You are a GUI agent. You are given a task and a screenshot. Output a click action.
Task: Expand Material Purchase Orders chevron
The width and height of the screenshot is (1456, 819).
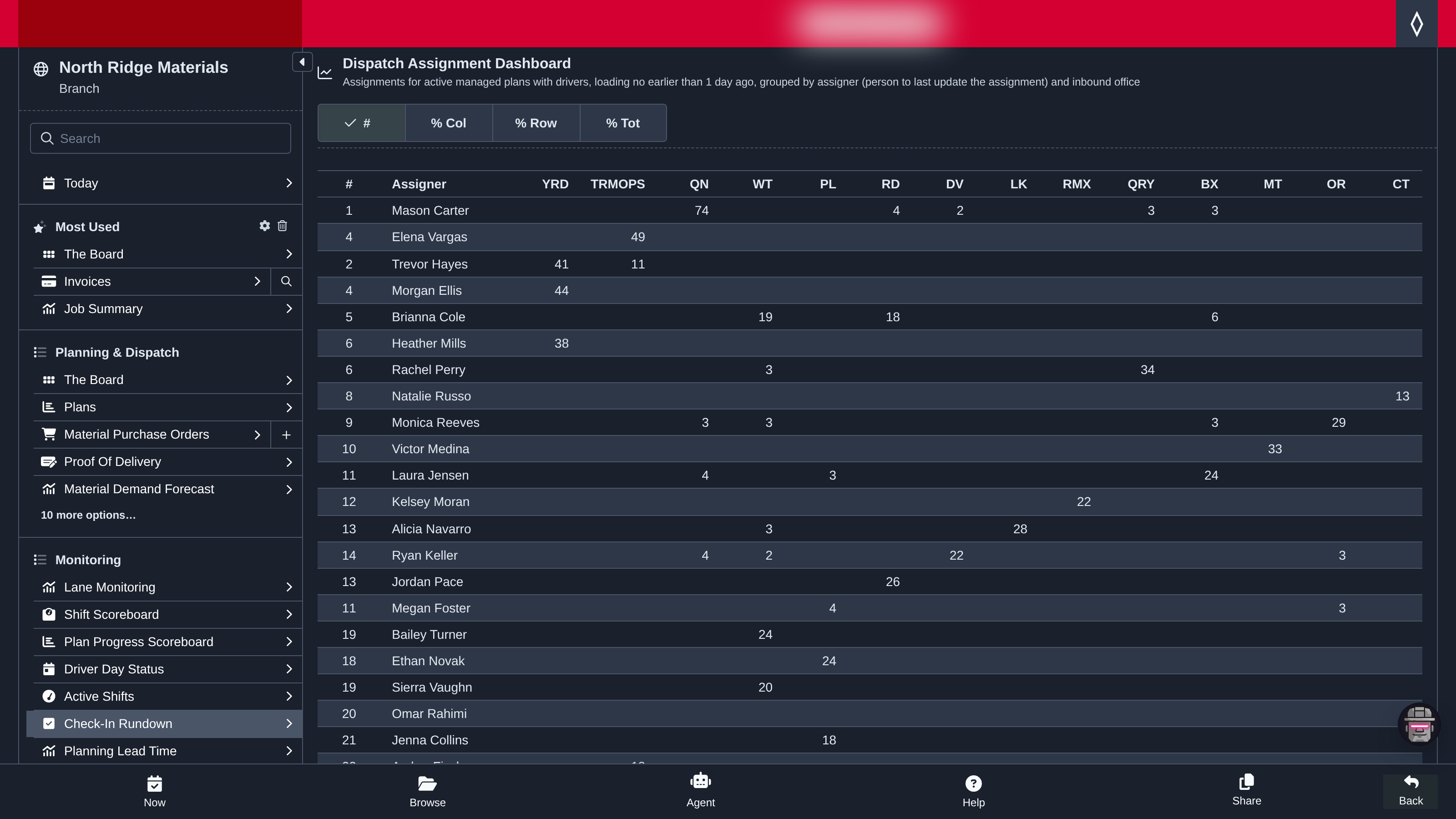click(257, 435)
